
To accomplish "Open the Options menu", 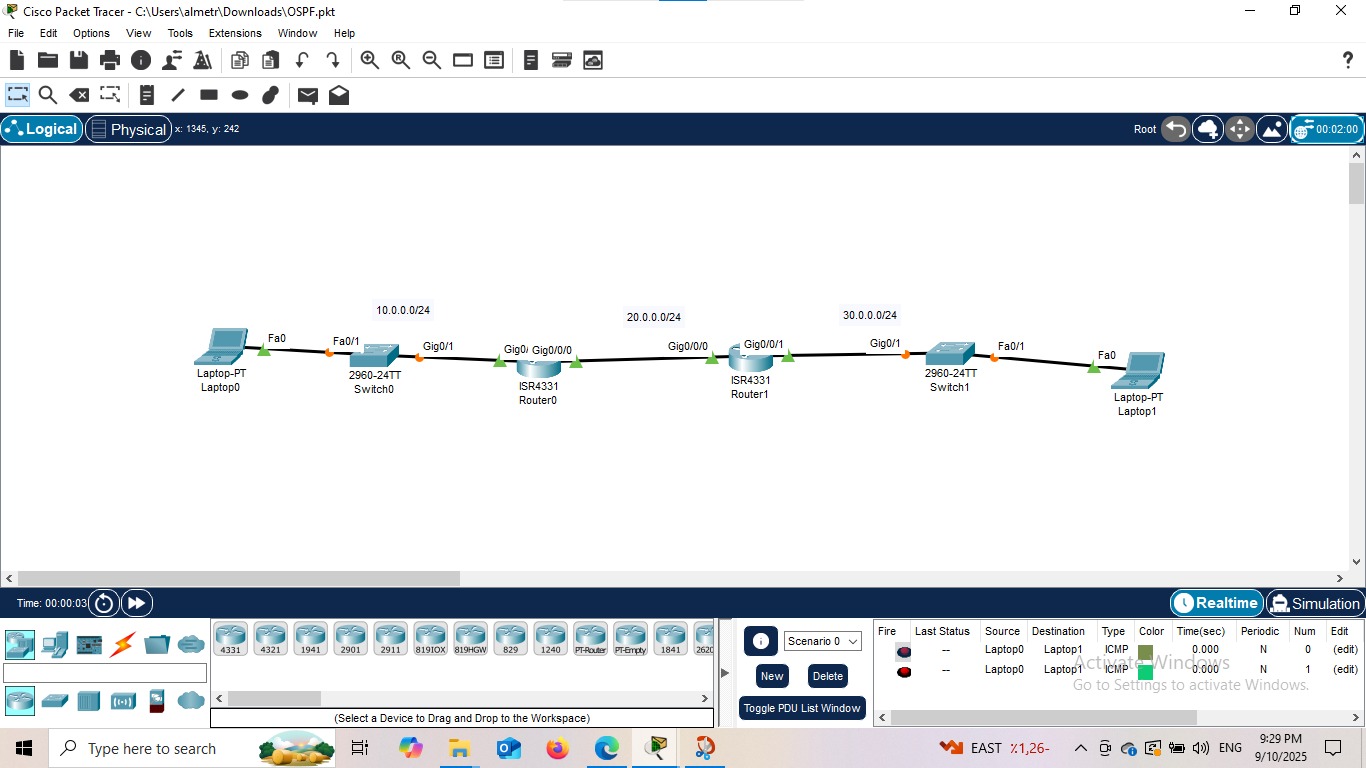I will pos(91,33).
